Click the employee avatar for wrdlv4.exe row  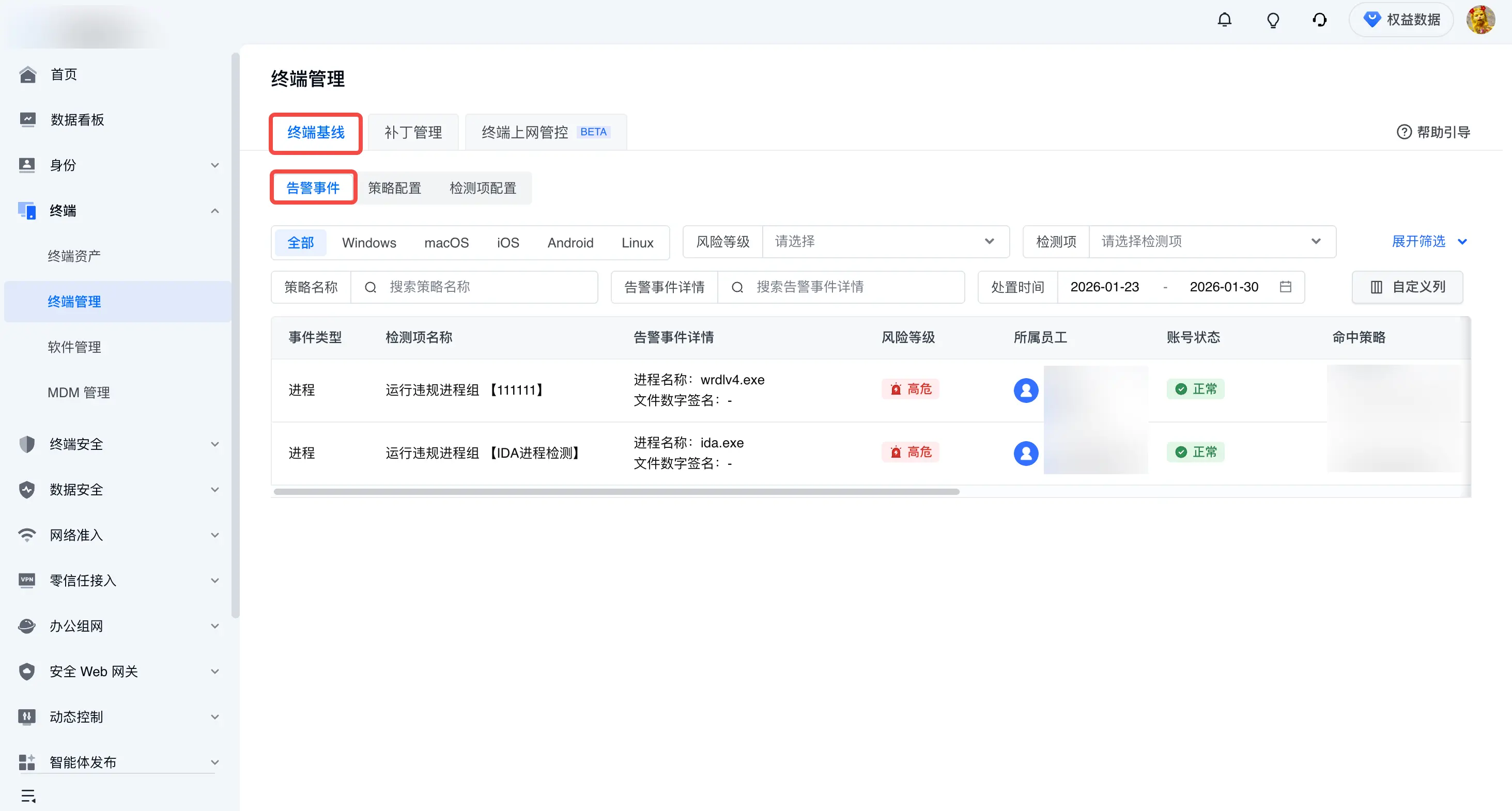(1026, 390)
